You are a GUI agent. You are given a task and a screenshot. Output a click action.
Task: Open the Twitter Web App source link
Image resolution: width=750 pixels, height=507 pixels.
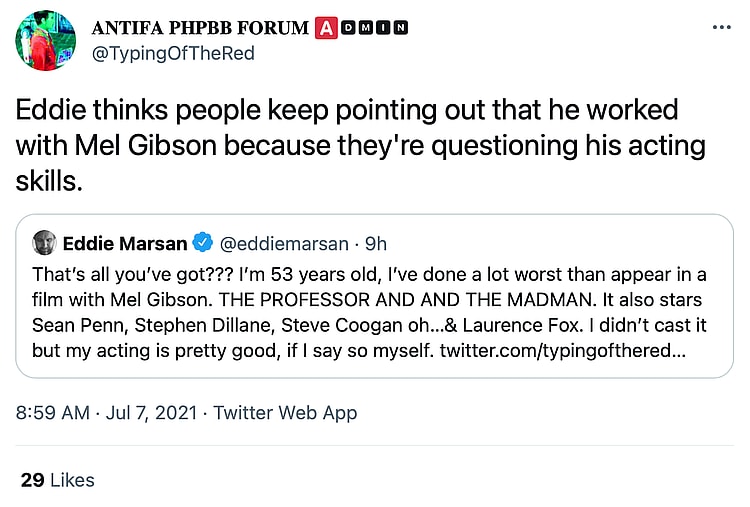click(x=285, y=412)
